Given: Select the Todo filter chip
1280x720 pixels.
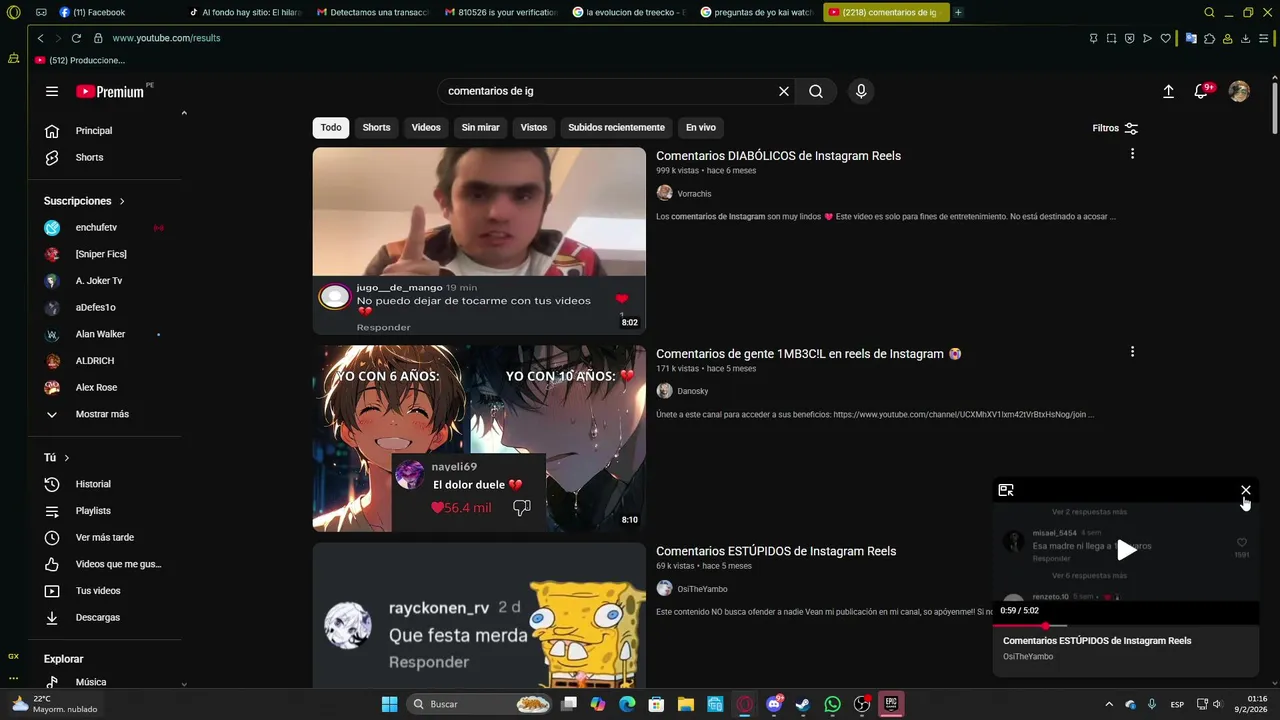Looking at the screenshot, I should 331,128.
